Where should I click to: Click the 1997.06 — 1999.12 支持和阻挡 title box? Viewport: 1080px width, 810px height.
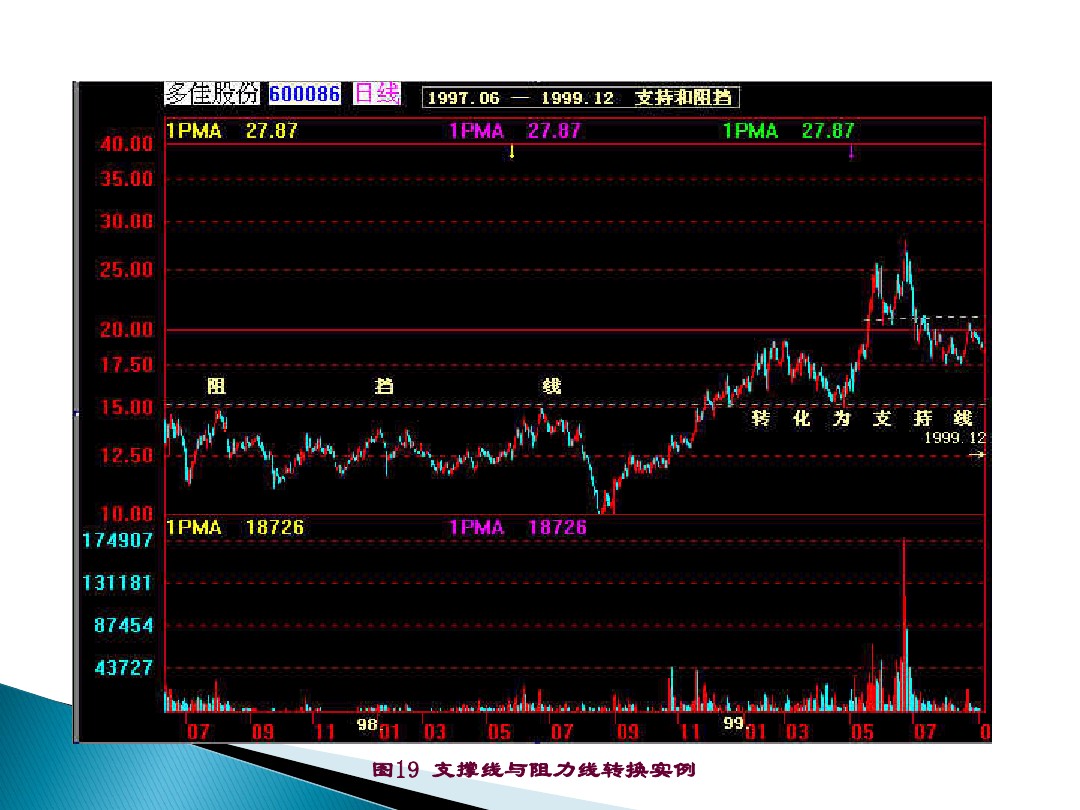pyautogui.click(x=580, y=98)
